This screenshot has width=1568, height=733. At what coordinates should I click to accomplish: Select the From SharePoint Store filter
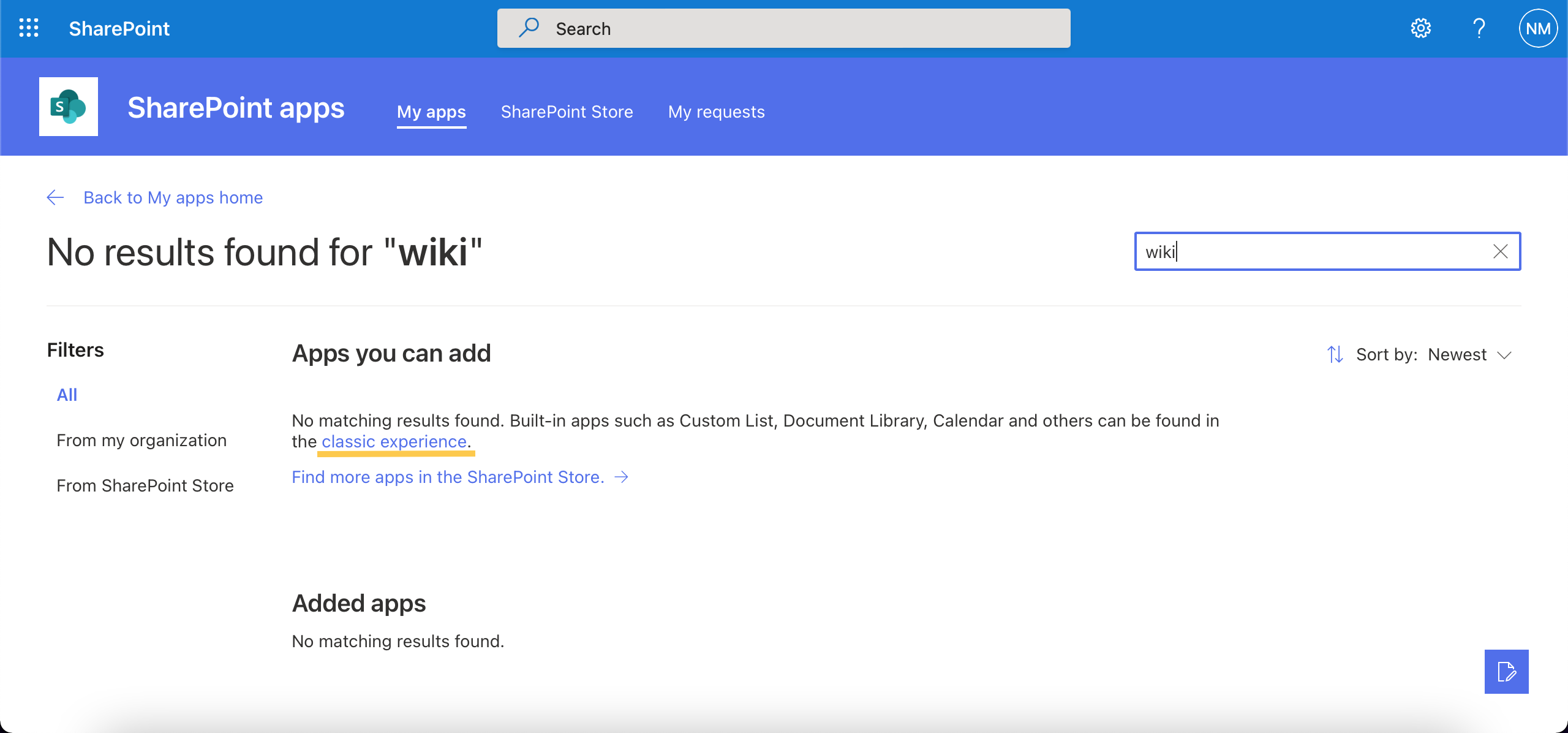coord(145,485)
